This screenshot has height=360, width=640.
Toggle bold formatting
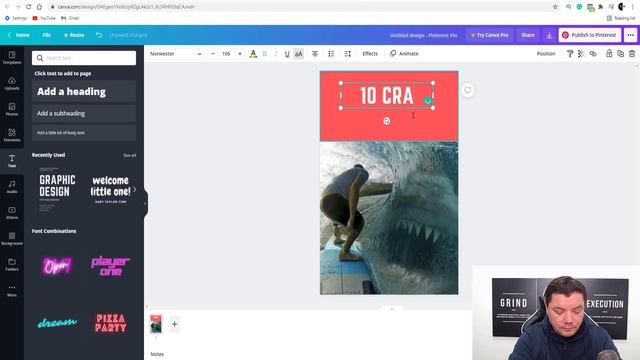click(265, 54)
